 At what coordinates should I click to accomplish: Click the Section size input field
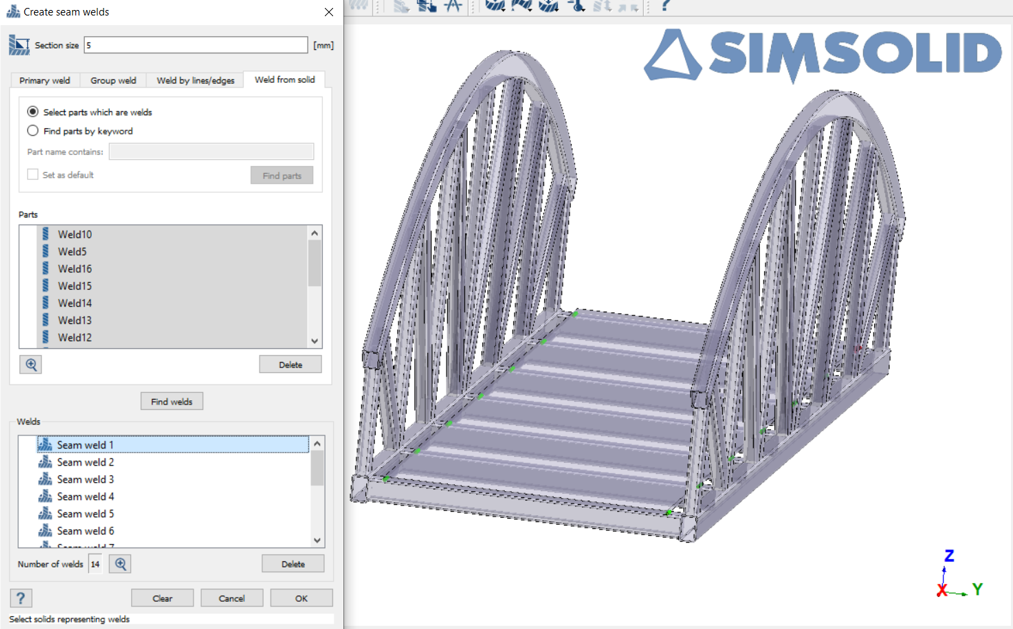tap(196, 45)
